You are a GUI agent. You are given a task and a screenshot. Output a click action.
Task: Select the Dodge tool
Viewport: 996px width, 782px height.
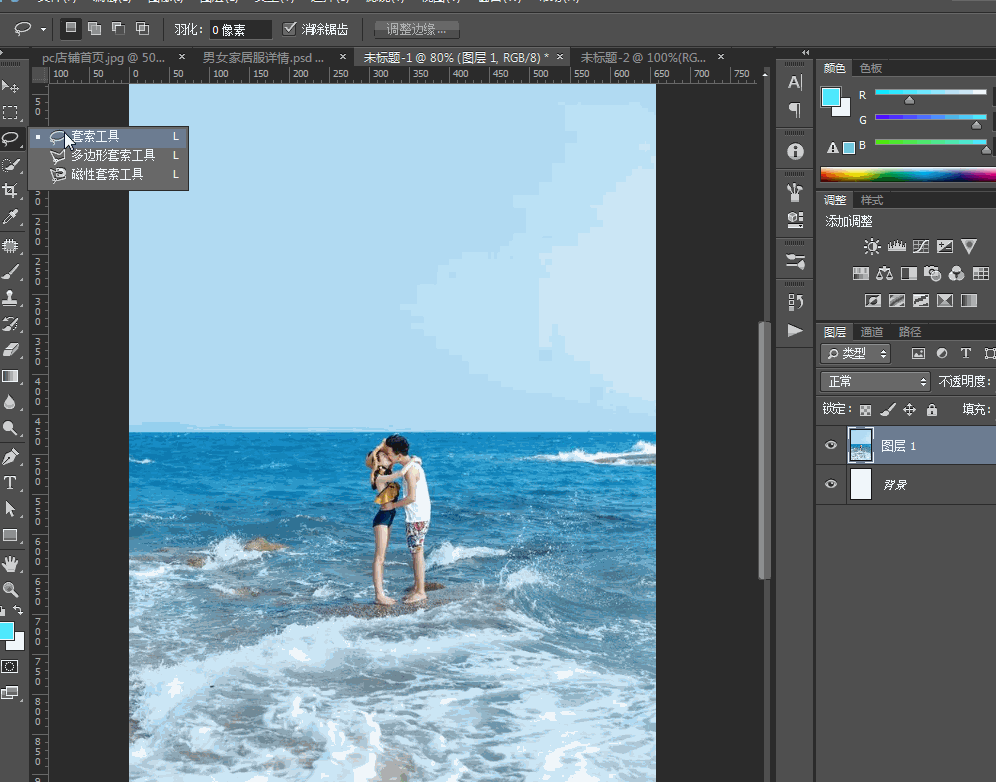10,428
